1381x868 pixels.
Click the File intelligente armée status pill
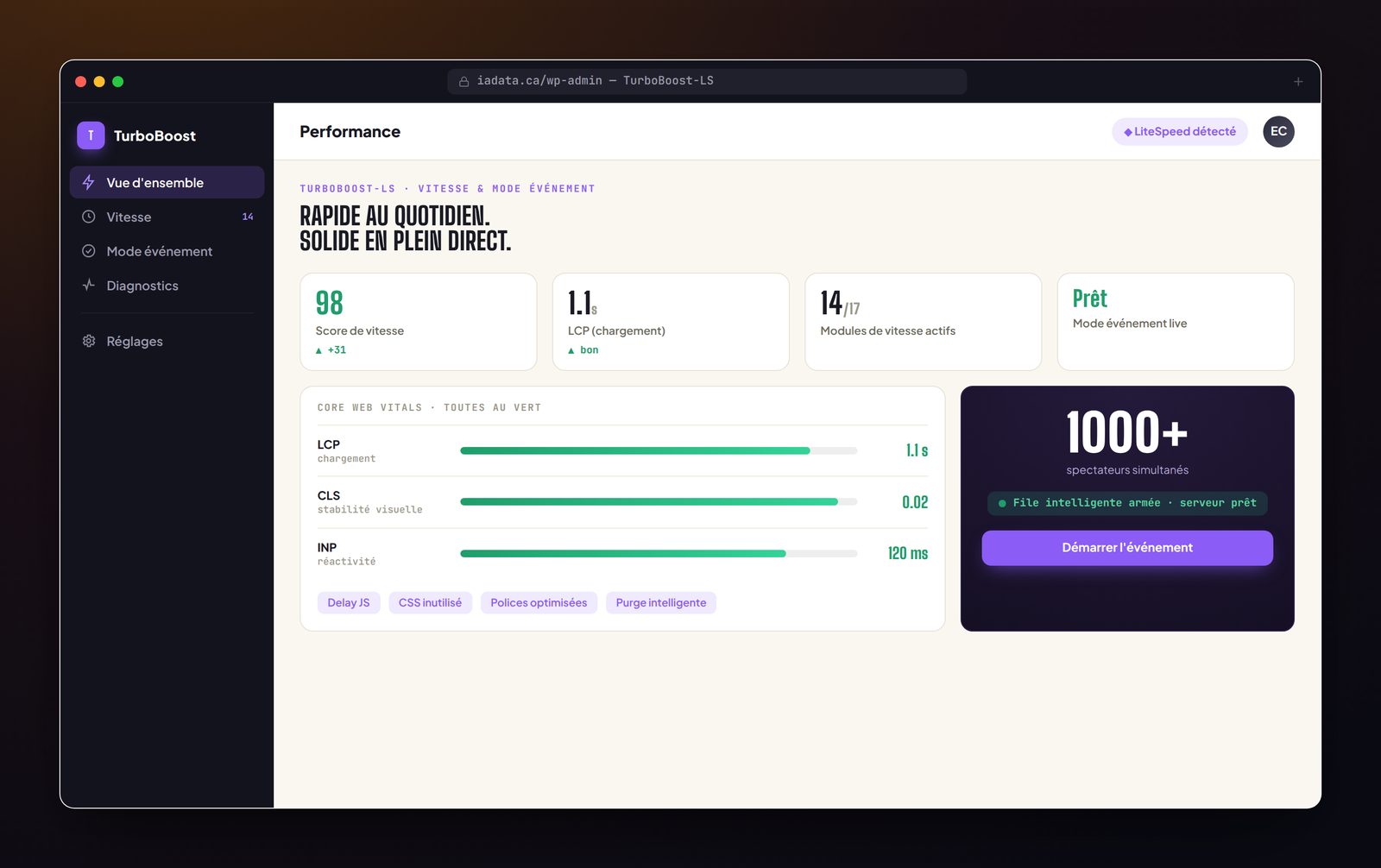pyautogui.click(x=1127, y=503)
